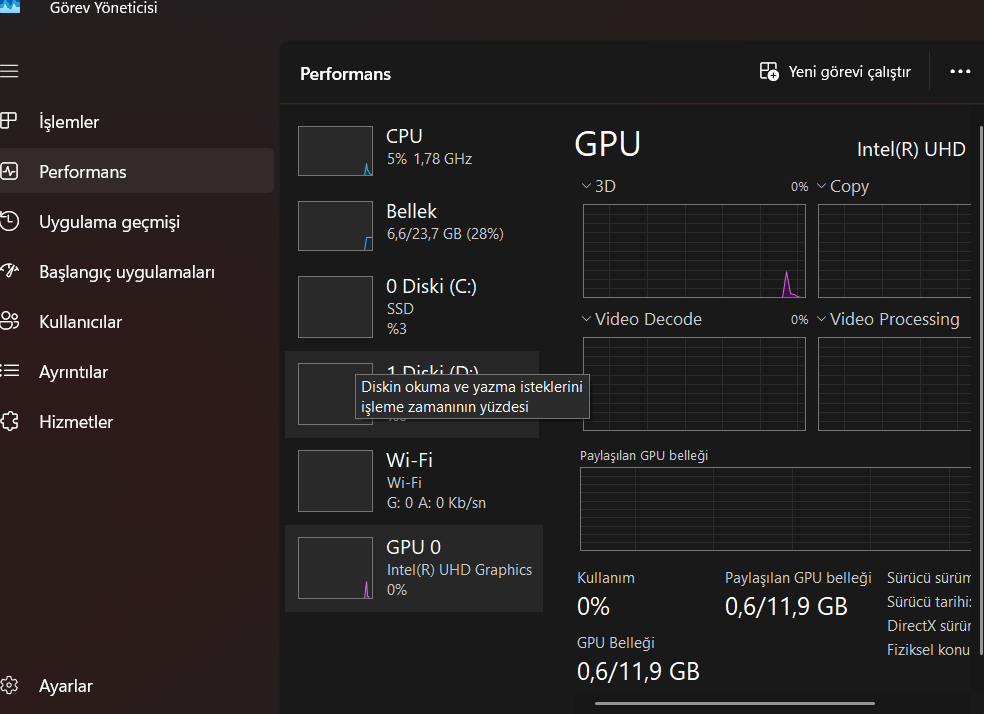Select the 0 Diski (C:) entry
The height and width of the screenshot is (714, 984).
coord(412,306)
